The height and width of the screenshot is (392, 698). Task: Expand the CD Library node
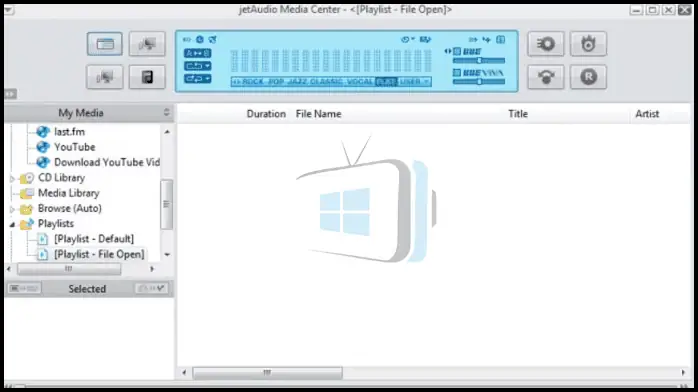pos(12,178)
